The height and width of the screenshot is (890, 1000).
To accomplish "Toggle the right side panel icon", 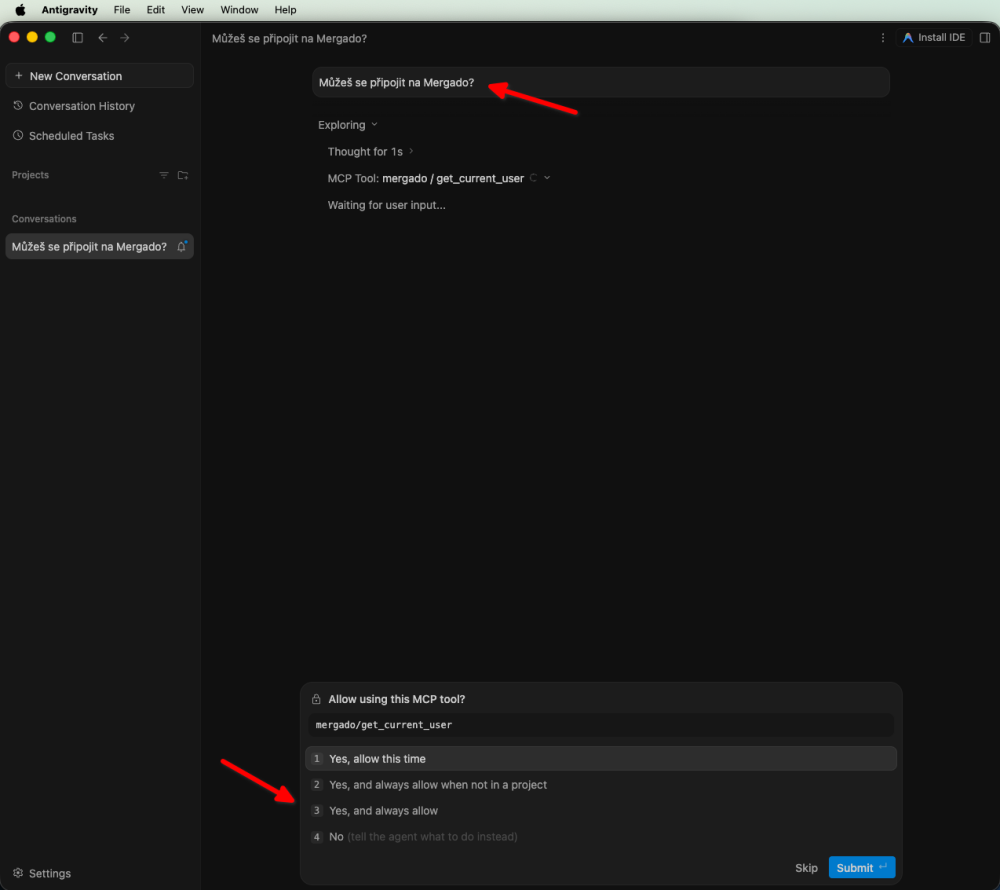I will [x=985, y=38].
